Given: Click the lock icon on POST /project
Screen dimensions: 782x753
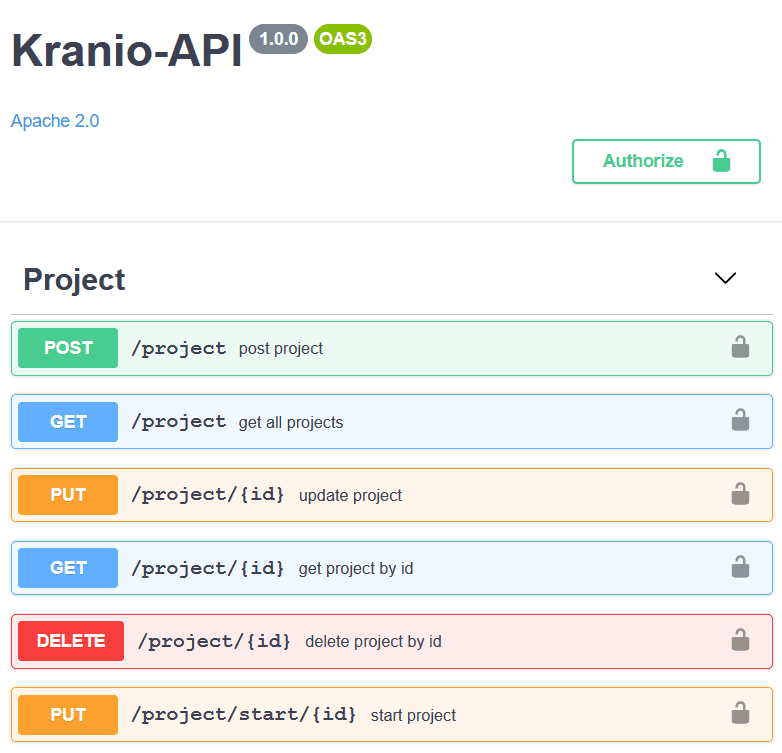Looking at the screenshot, I should pos(740,348).
